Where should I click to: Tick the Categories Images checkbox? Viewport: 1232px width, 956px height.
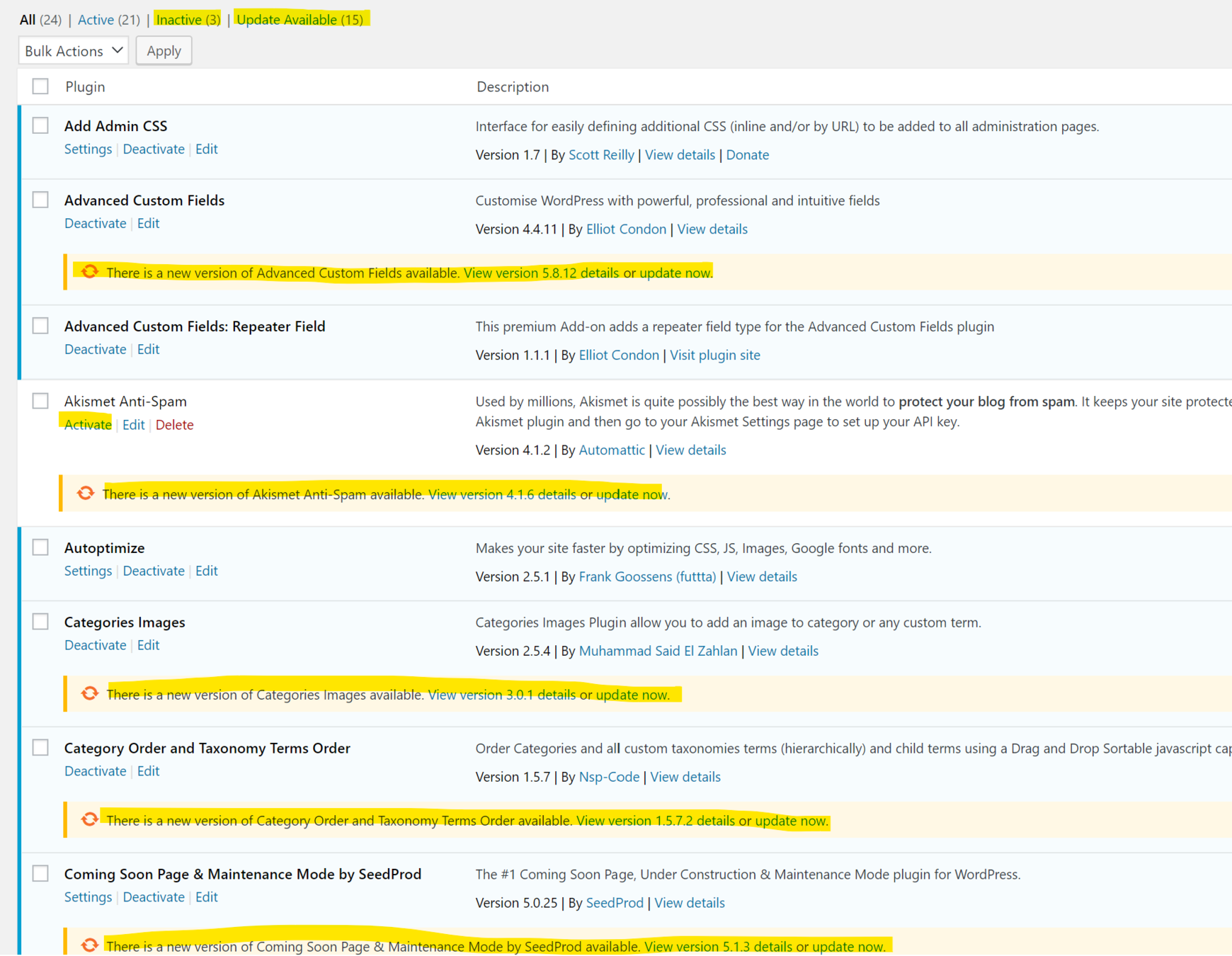tap(40, 622)
